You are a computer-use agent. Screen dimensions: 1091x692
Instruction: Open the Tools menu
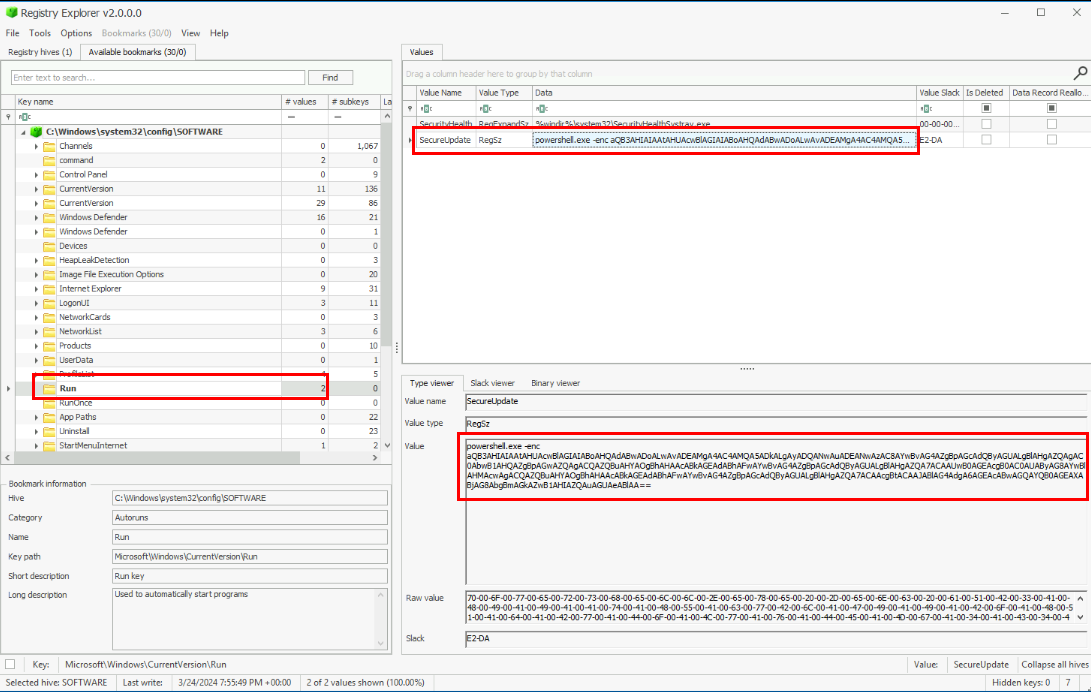pos(40,33)
